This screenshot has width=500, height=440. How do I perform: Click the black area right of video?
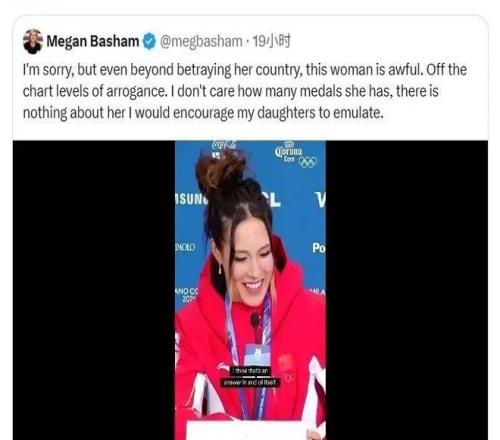pos(407,290)
